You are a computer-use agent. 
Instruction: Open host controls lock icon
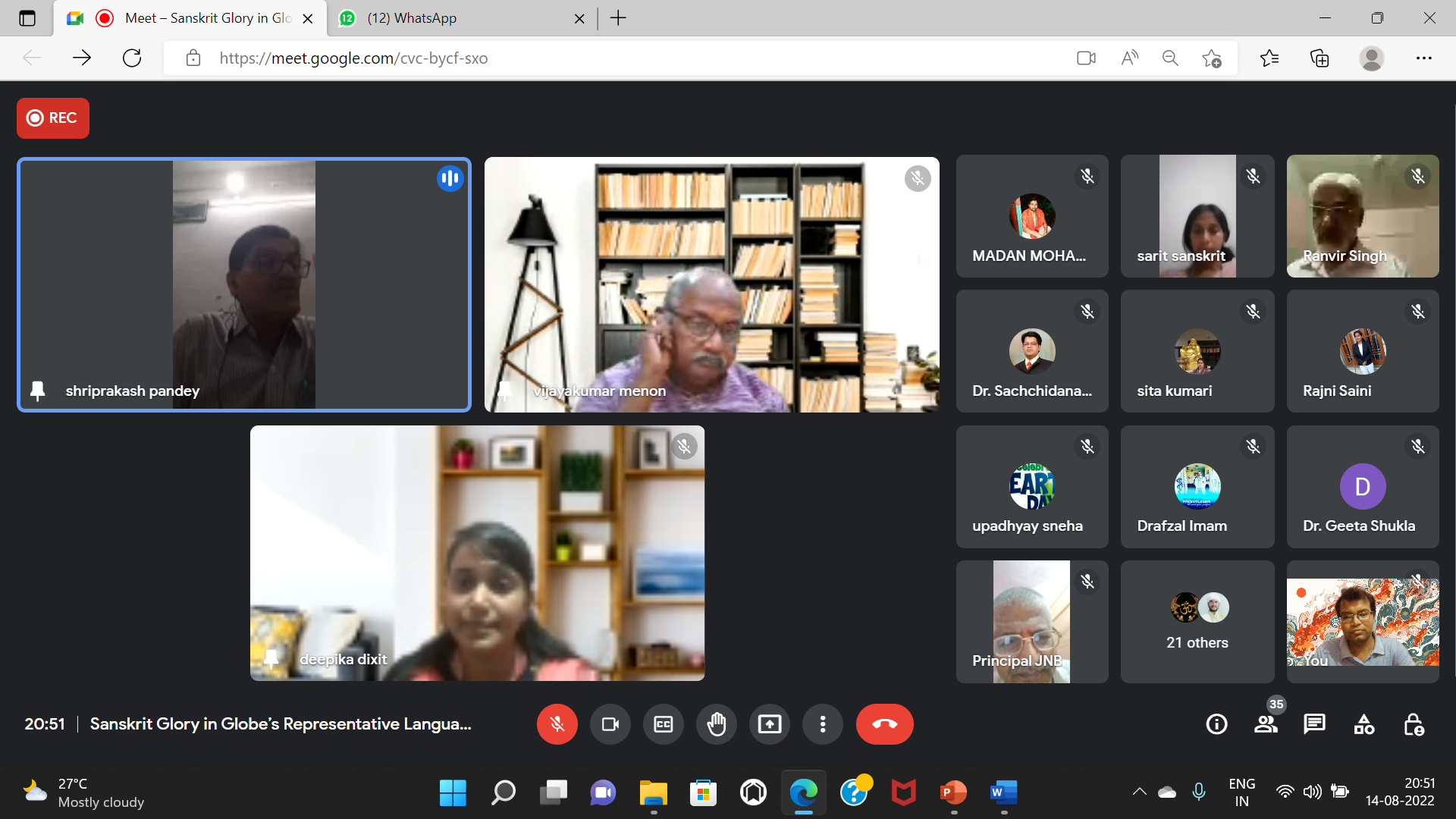click(x=1413, y=724)
